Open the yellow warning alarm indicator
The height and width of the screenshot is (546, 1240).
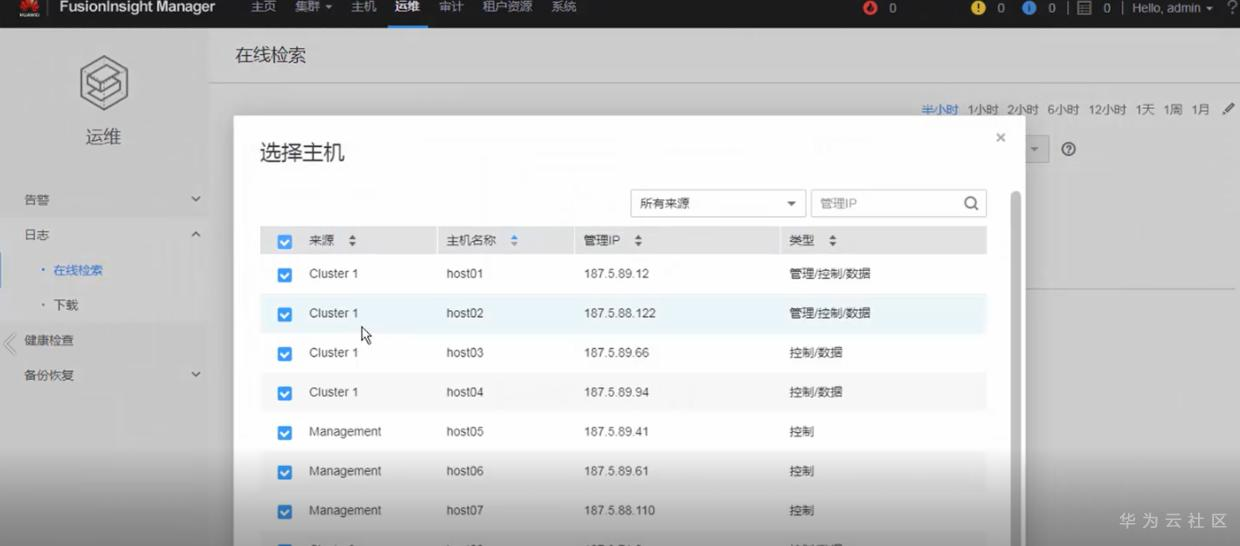pos(978,8)
